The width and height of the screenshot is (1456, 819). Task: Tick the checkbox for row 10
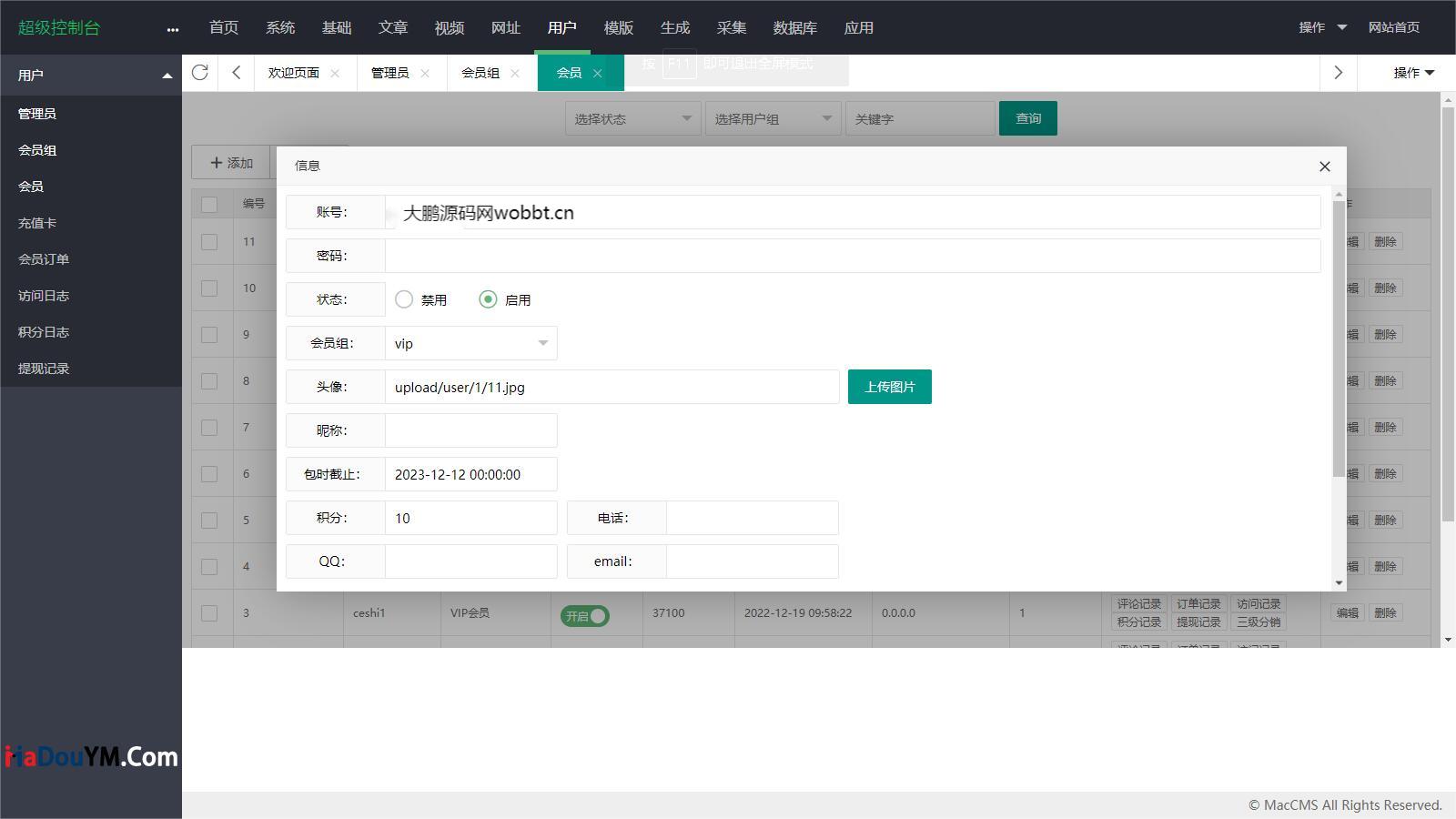[x=209, y=288]
